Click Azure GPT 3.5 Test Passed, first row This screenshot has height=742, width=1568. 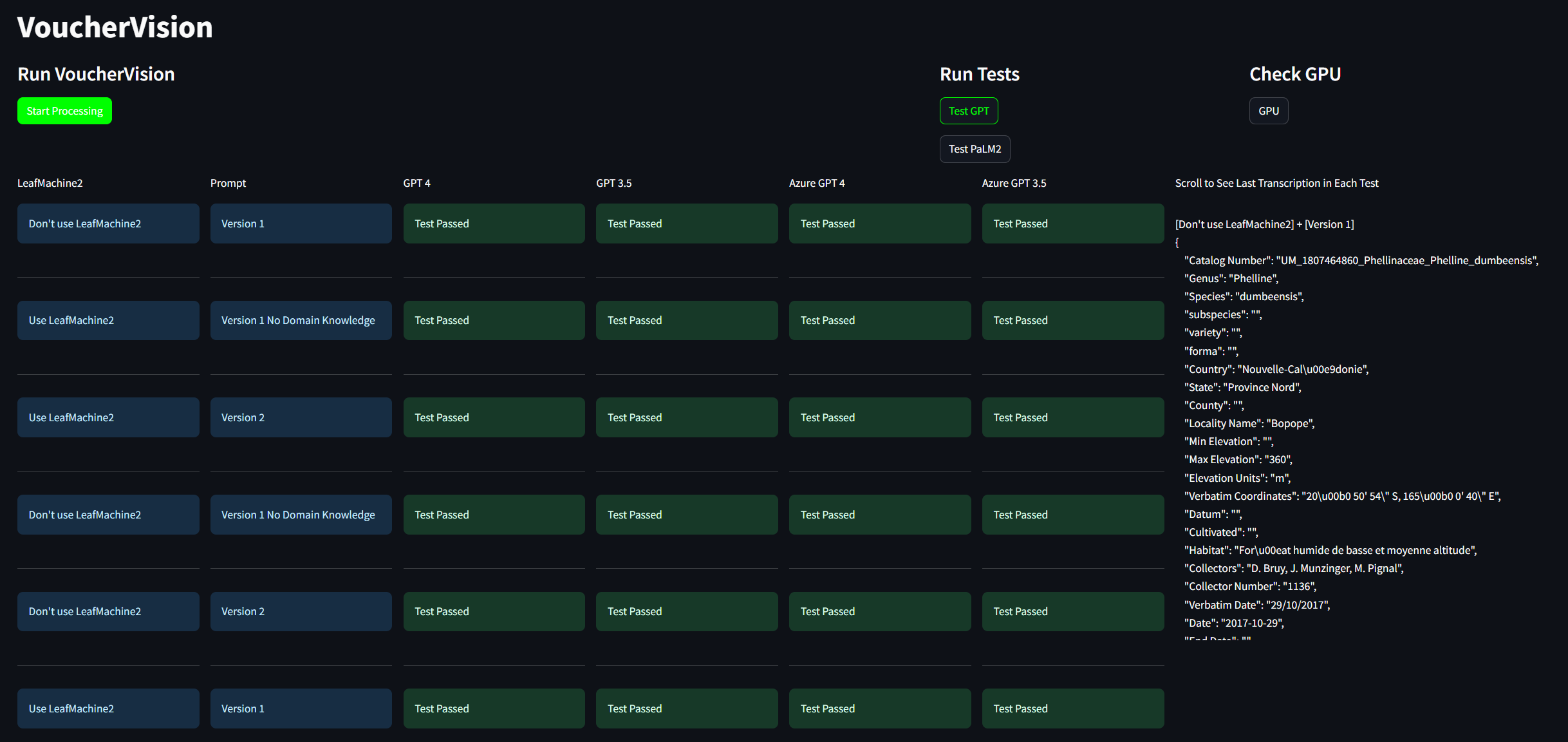tap(1072, 224)
